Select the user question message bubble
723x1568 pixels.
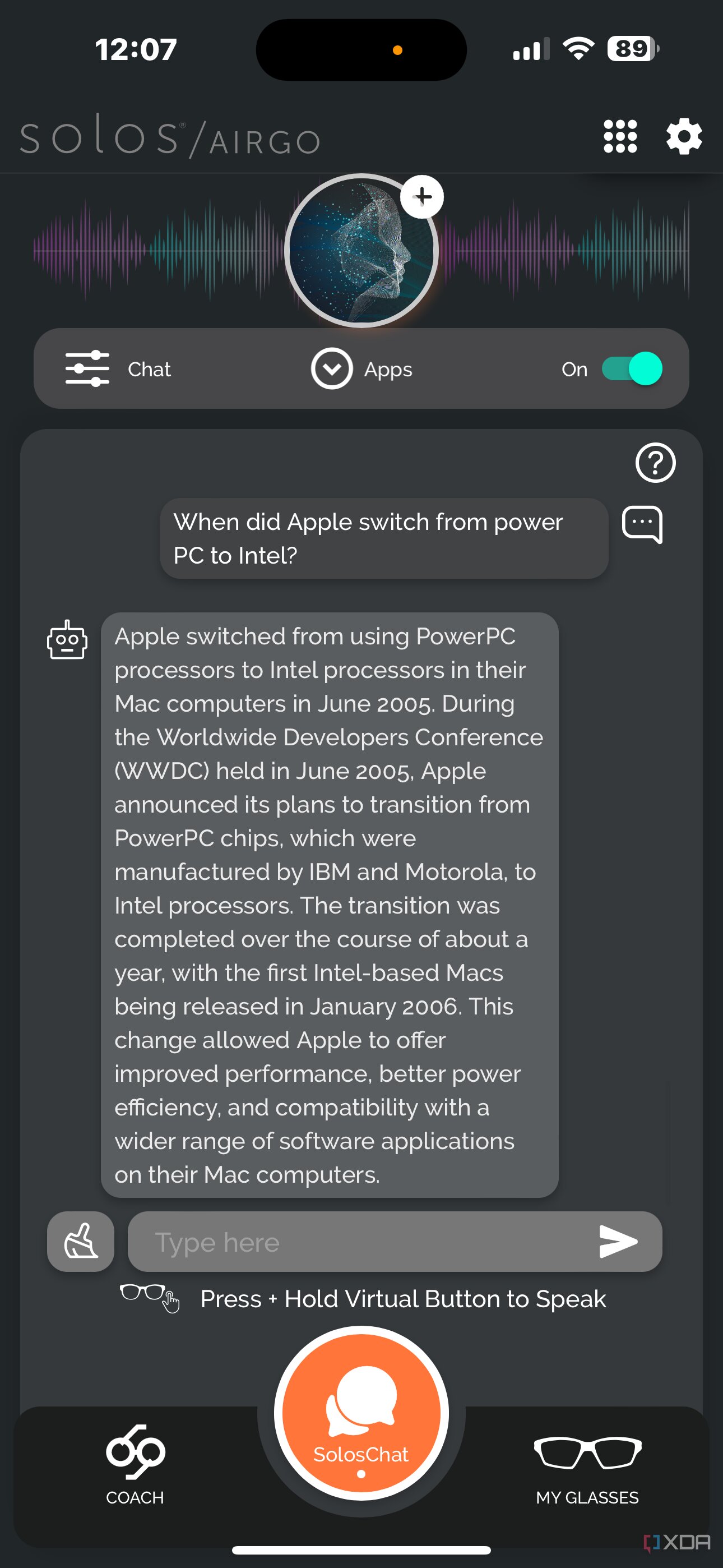coord(384,539)
